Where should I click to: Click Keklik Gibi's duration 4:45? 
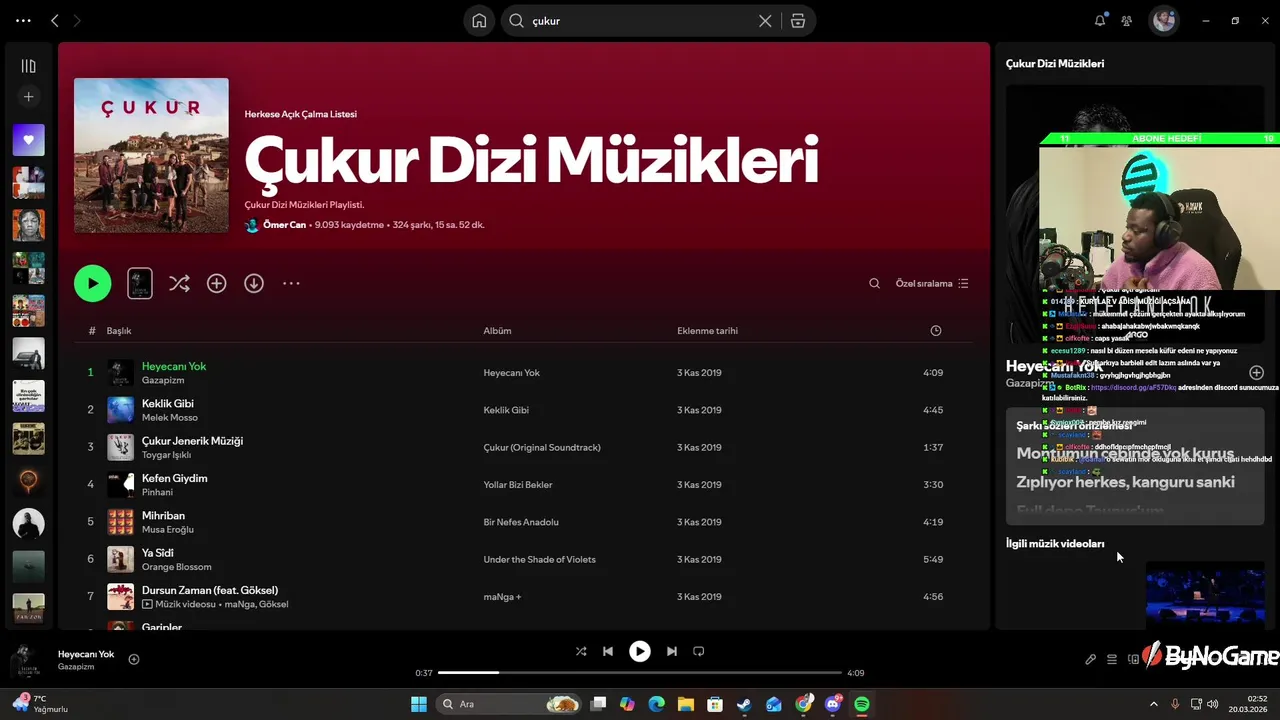[x=933, y=410]
